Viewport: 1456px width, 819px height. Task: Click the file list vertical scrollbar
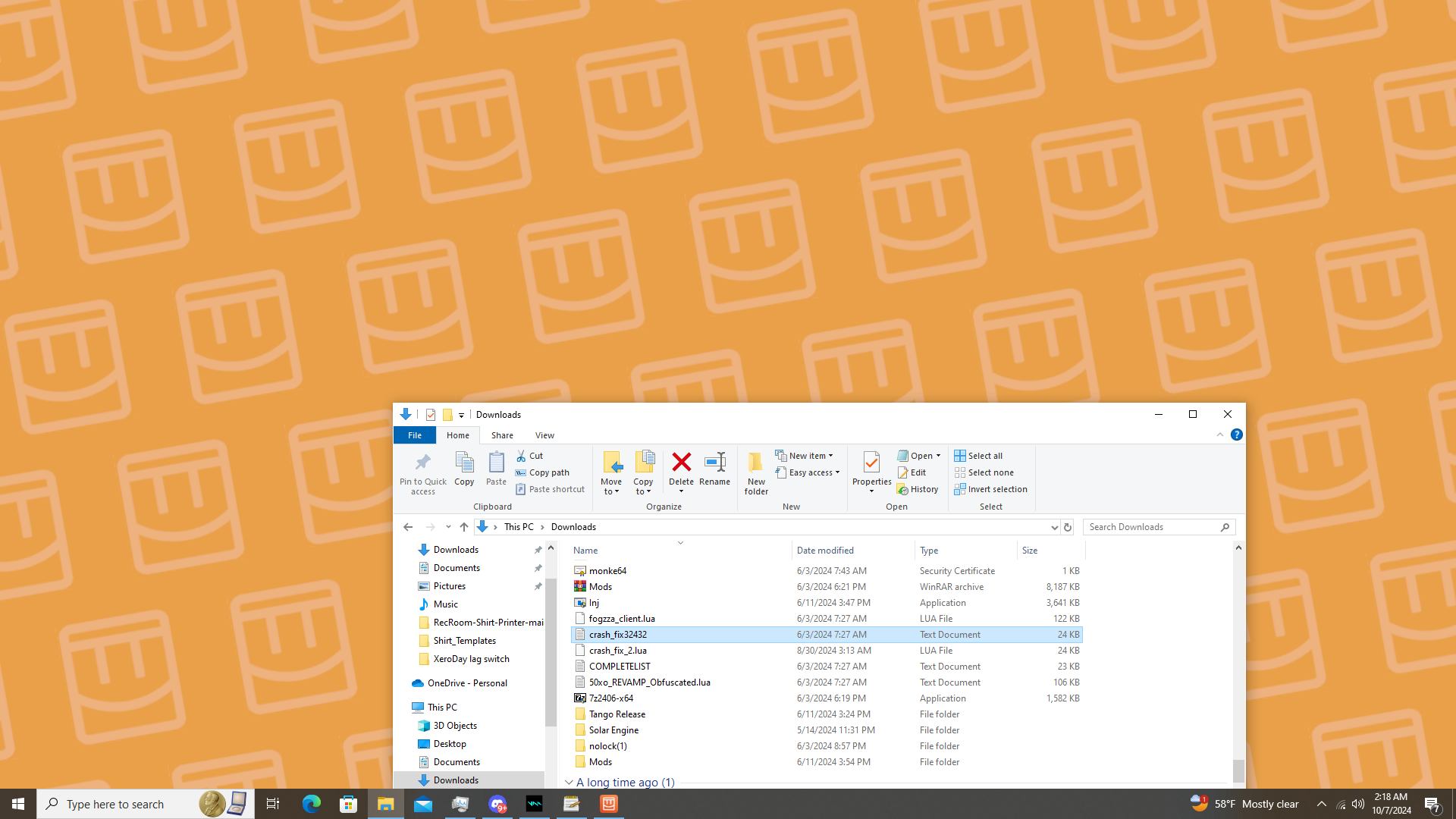pyautogui.click(x=1238, y=770)
